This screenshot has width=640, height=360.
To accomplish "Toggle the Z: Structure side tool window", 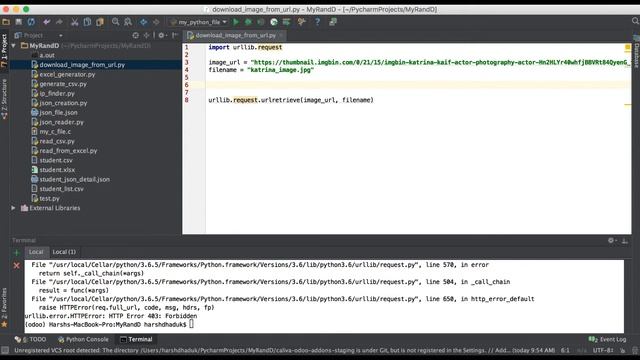I will pos(4,99).
